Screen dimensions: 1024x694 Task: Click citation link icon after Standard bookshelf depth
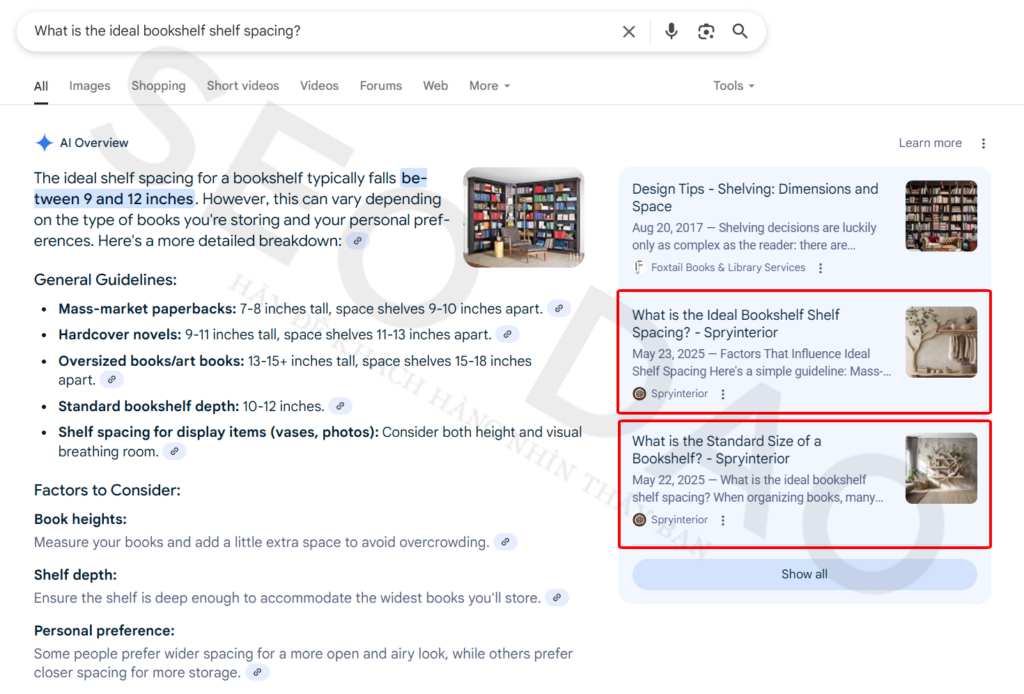click(340, 406)
